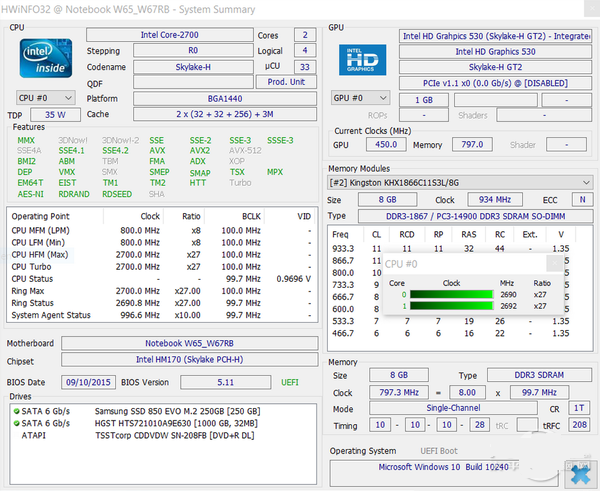Click the AES-NI feature flag
Image resolution: width=600 pixels, height=491 pixels.
pos(31,194)
